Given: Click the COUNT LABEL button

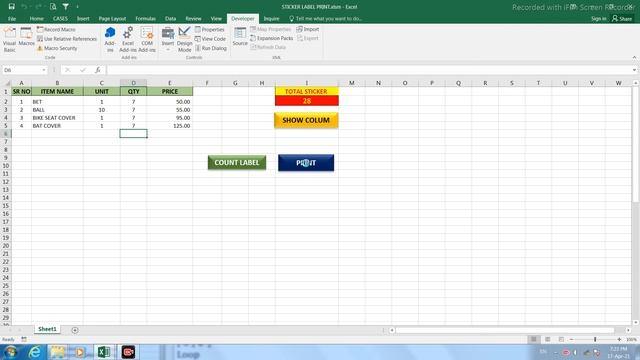Looking at the screenshot, I should coord(237,162).
